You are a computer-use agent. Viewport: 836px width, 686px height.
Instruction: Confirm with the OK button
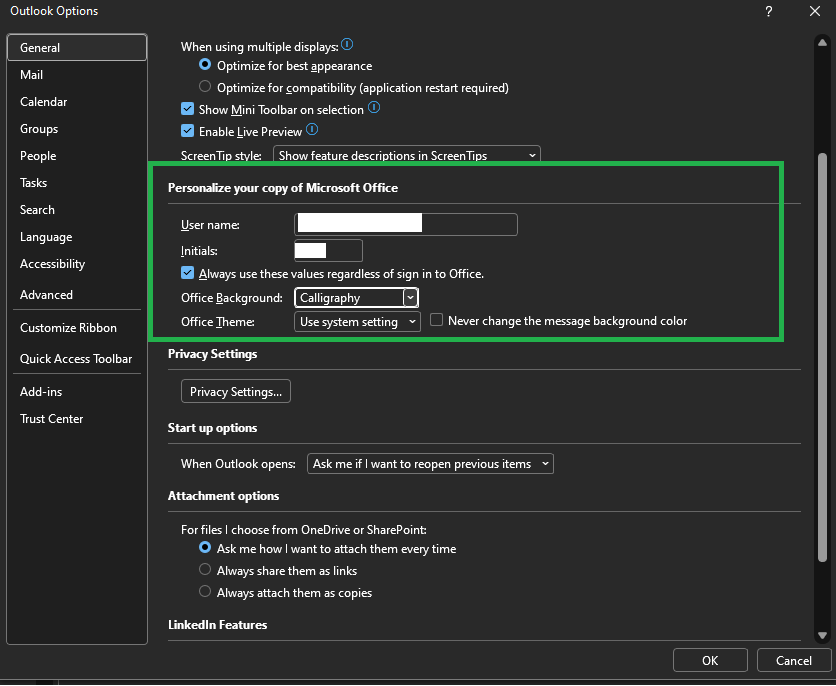tap(710, 660)
